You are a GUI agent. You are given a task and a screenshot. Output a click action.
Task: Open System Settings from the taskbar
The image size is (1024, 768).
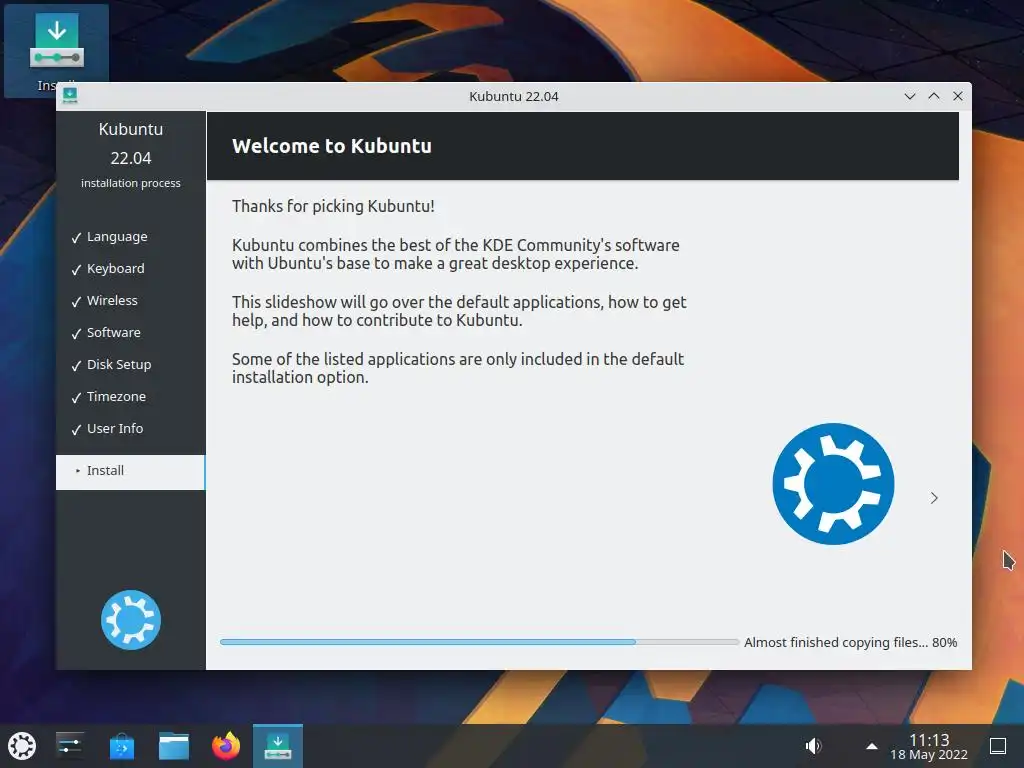click(x=69, y=746)
